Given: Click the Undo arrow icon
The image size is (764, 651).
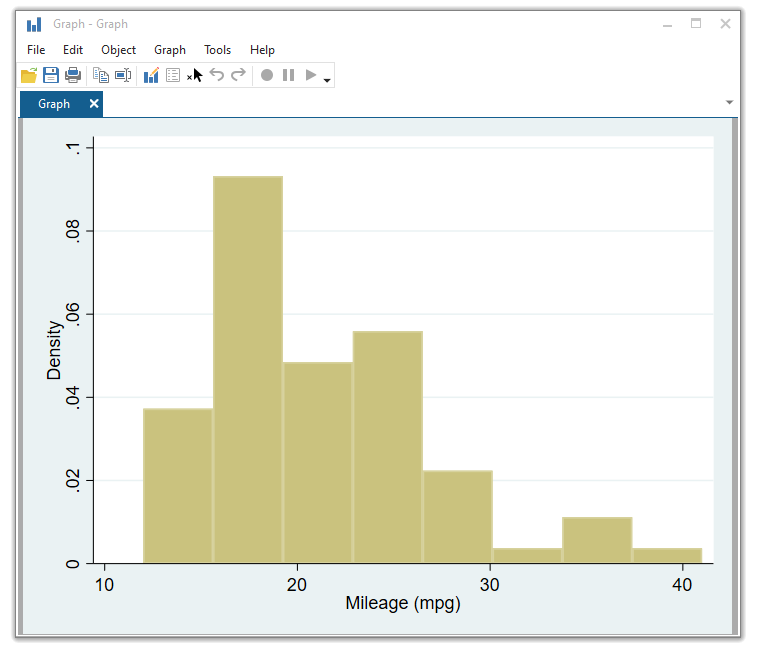Looking at the screenshot, I should tap(217, 75).
